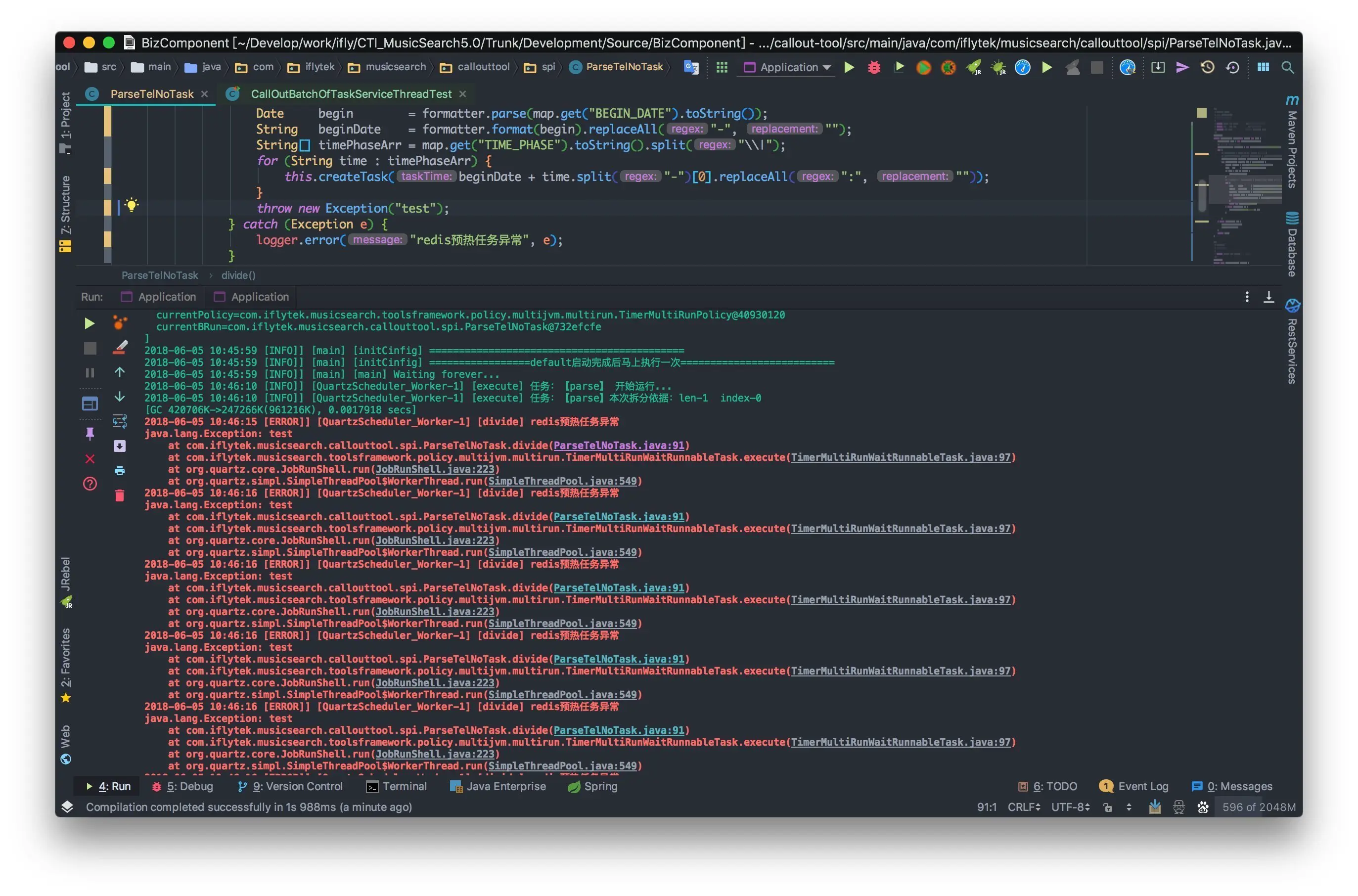Toggle pin tab in Run panel
The image size is (1358, 896).
90,434
